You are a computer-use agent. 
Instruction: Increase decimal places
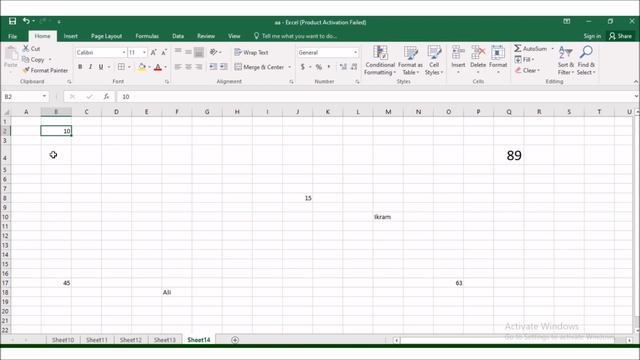click(x=343, y=67)
